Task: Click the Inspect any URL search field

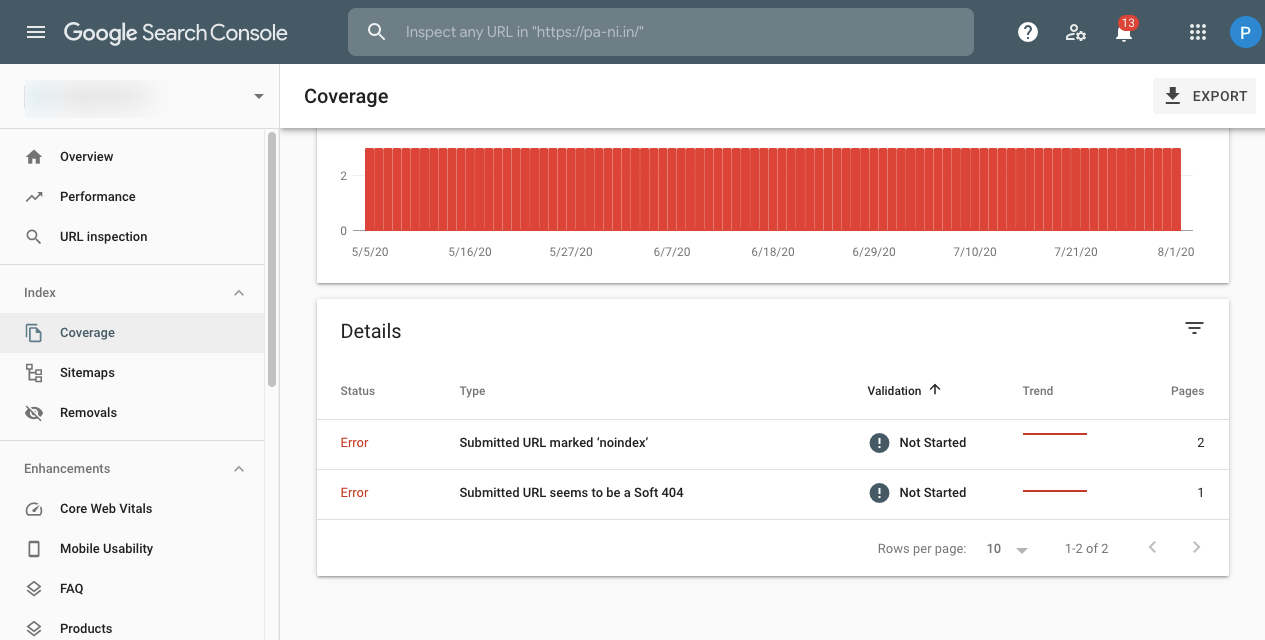Action: (660, 32)
